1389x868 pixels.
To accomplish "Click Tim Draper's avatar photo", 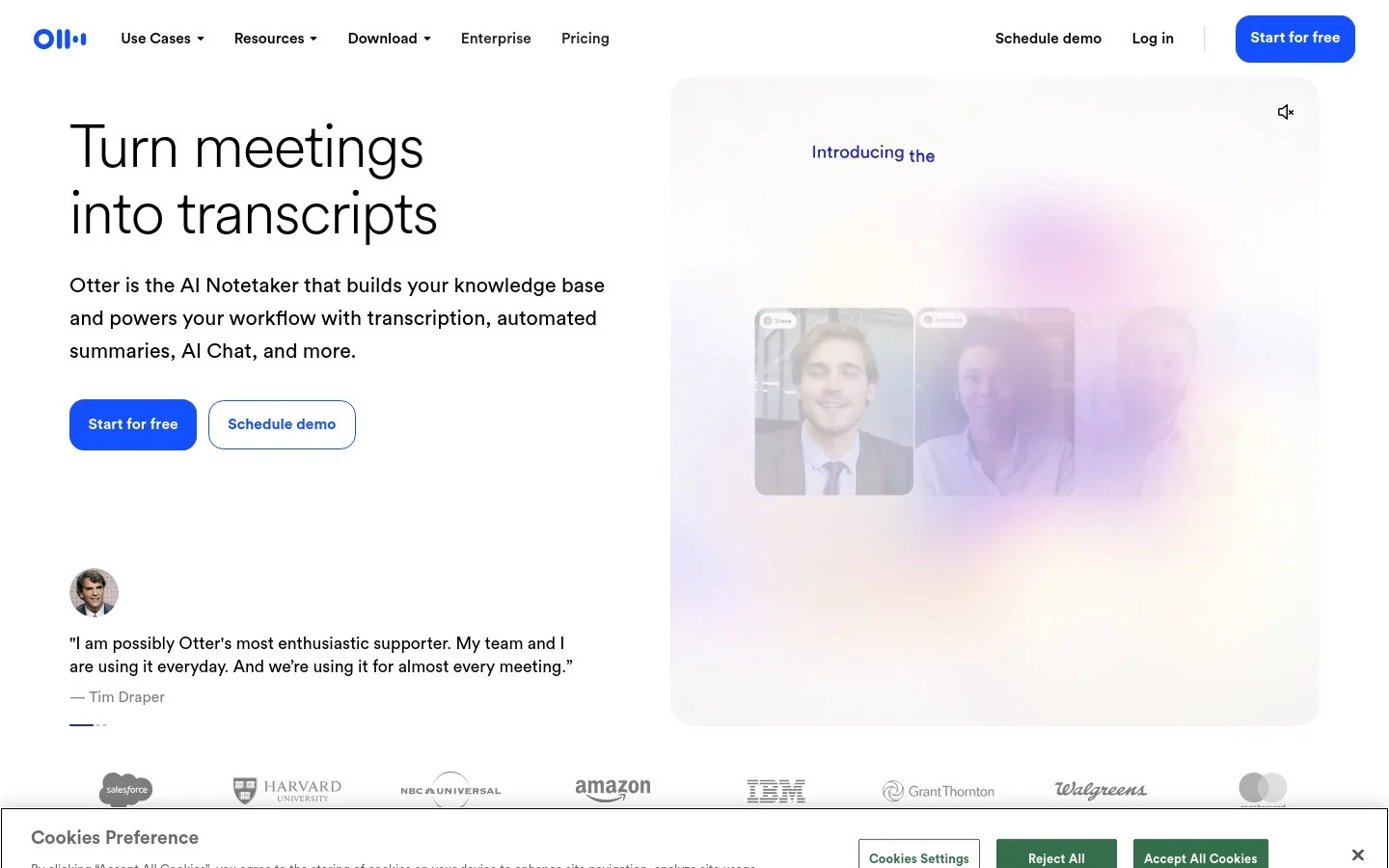I will pos(94,592).
